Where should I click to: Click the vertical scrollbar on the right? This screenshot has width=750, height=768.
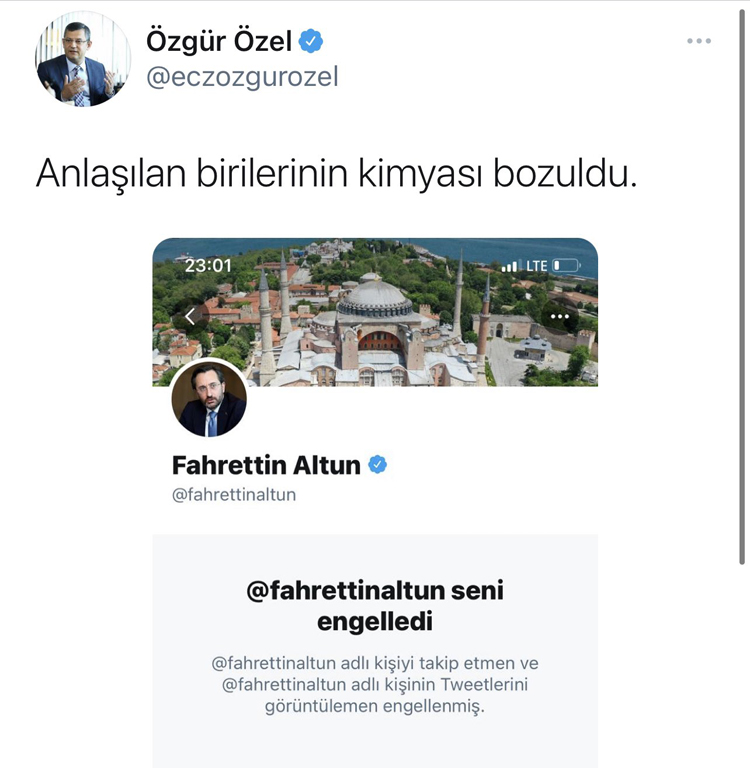[x=742, y=287]
